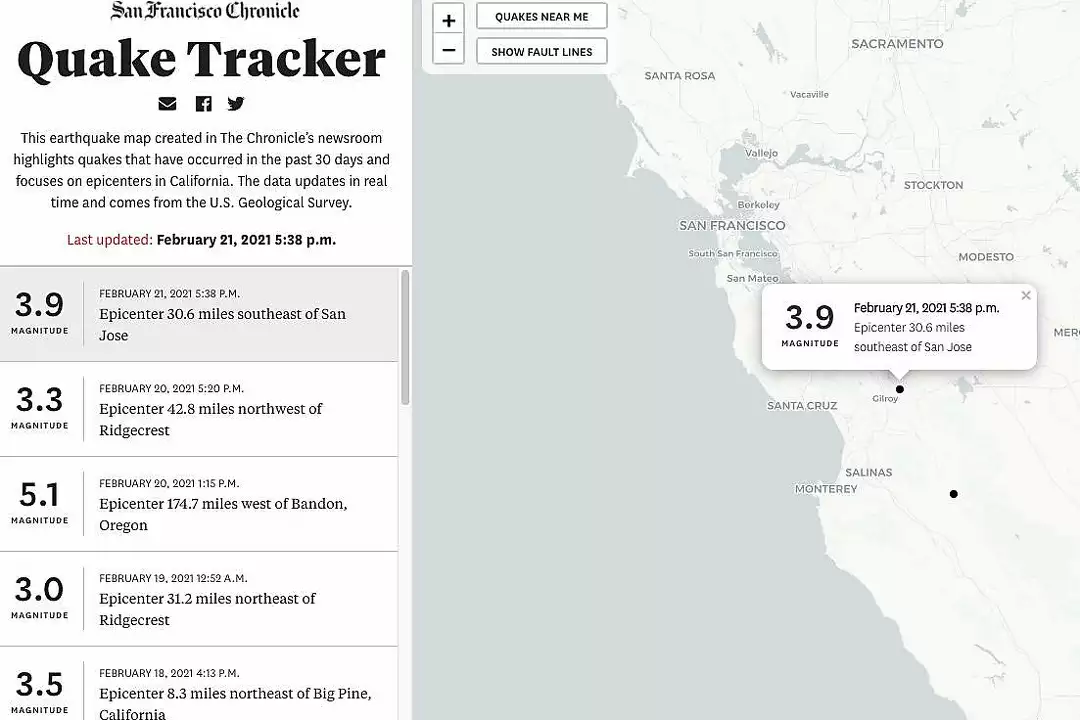Close the 3.9 magnitude popup
Image resolution: width=1080 pixels, height=720 pixels.
click(x=1026, y=296)
